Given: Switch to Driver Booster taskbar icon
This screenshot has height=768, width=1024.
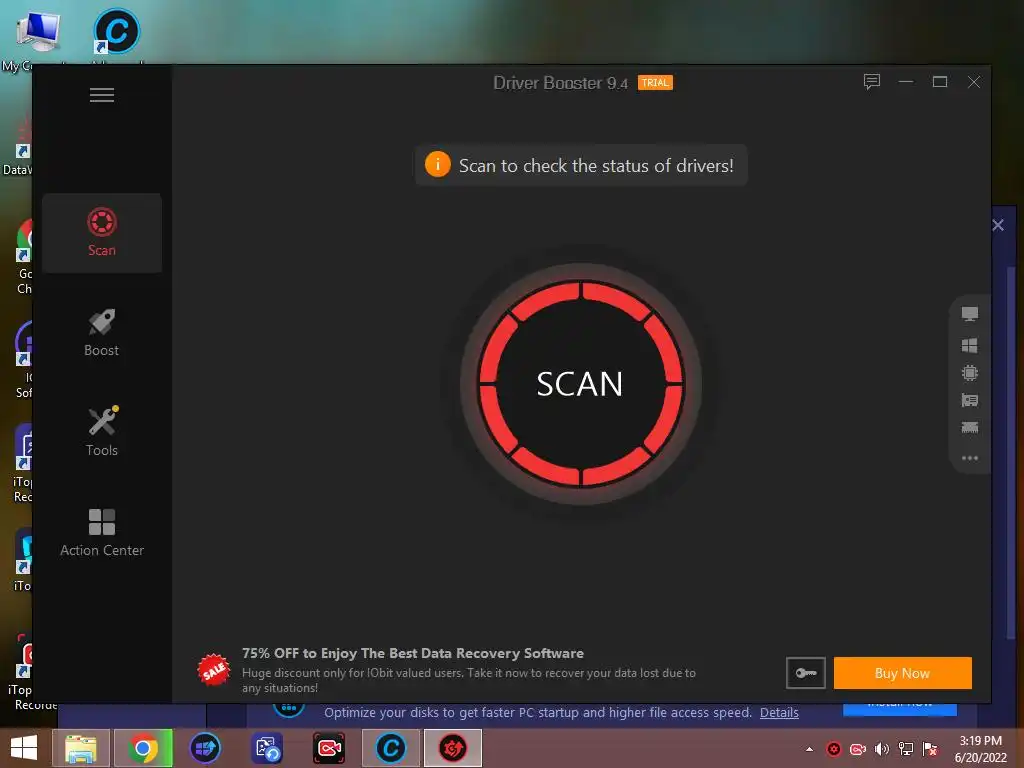Looking at the screenshot, I should [x=453, y=748].
